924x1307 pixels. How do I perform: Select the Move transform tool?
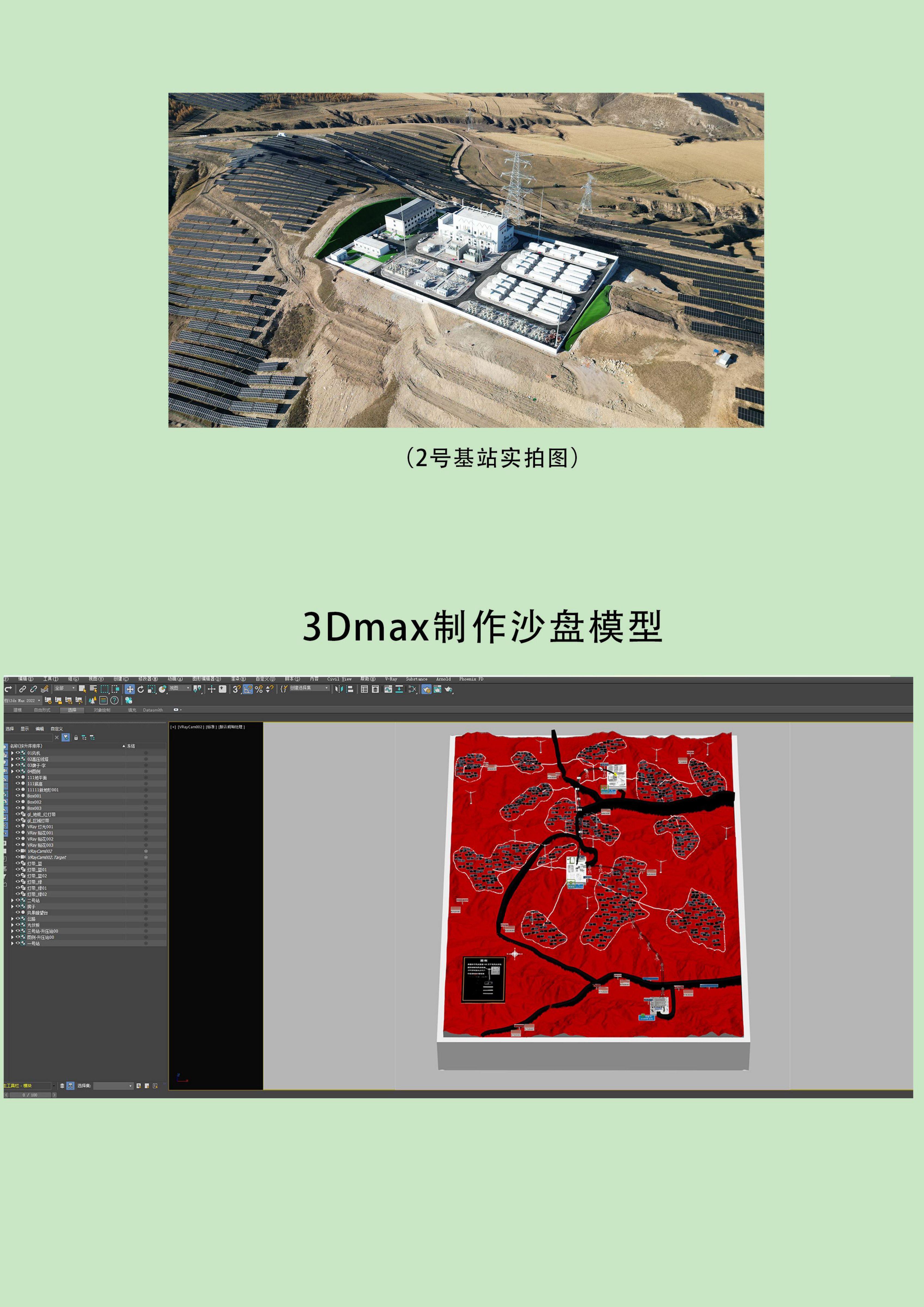pyautogui.click(x=130, y=689)
